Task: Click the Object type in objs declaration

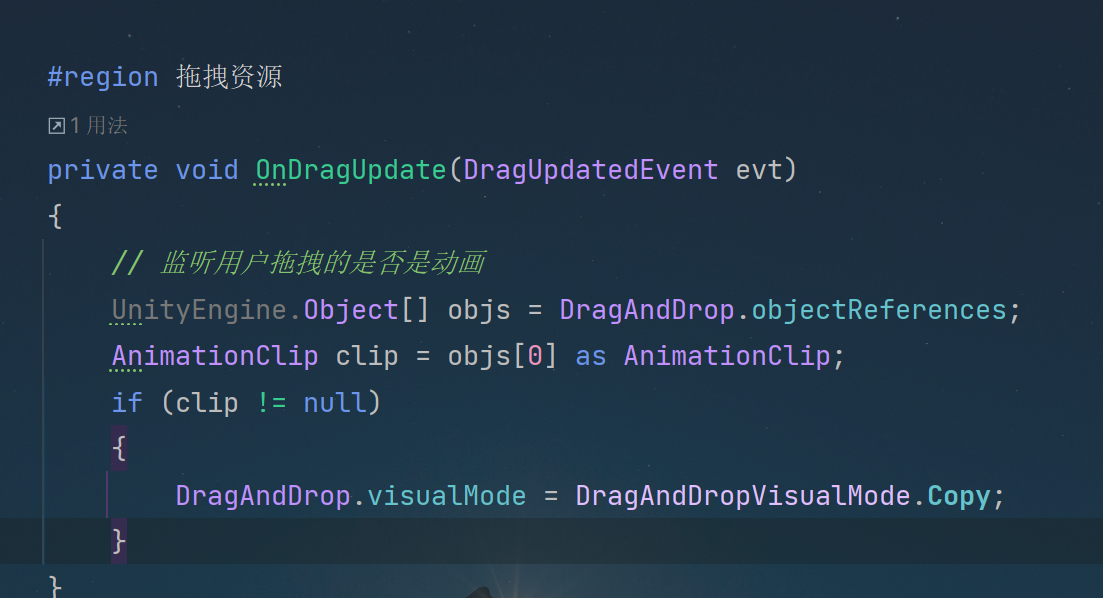Action: pos(351,310)
